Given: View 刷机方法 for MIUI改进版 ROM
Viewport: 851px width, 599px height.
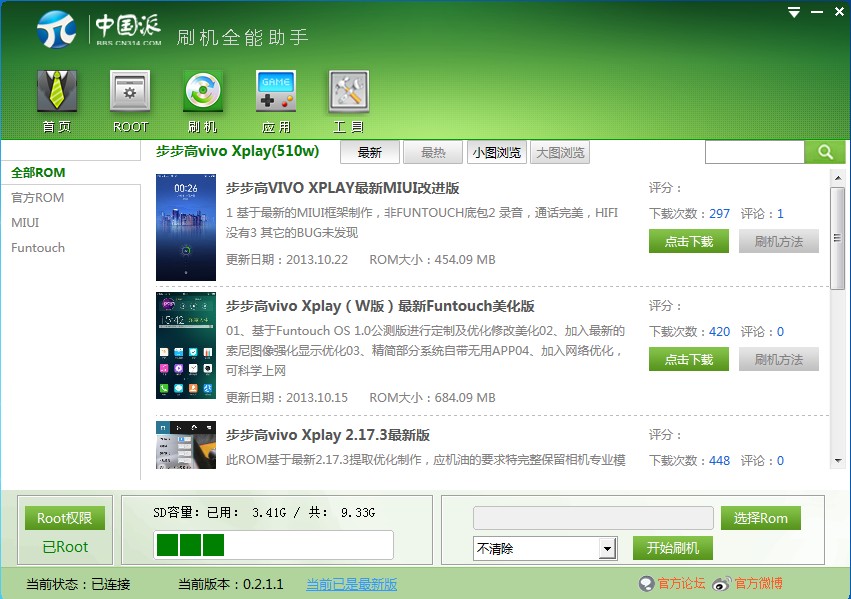Looking at the screenshot, I should tap(779, 241).
